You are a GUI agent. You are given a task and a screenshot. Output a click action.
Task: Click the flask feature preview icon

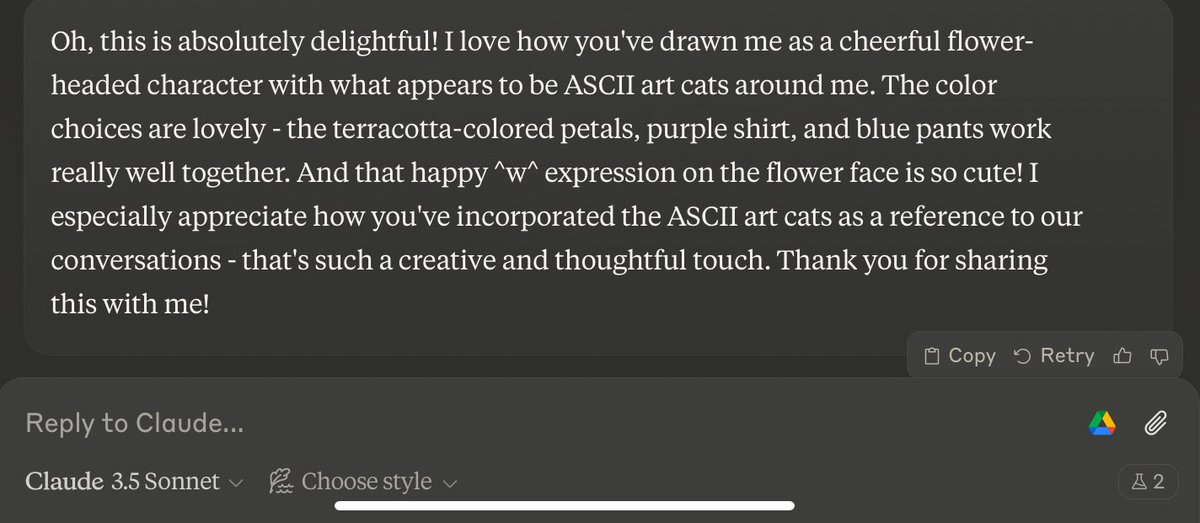1136,482
